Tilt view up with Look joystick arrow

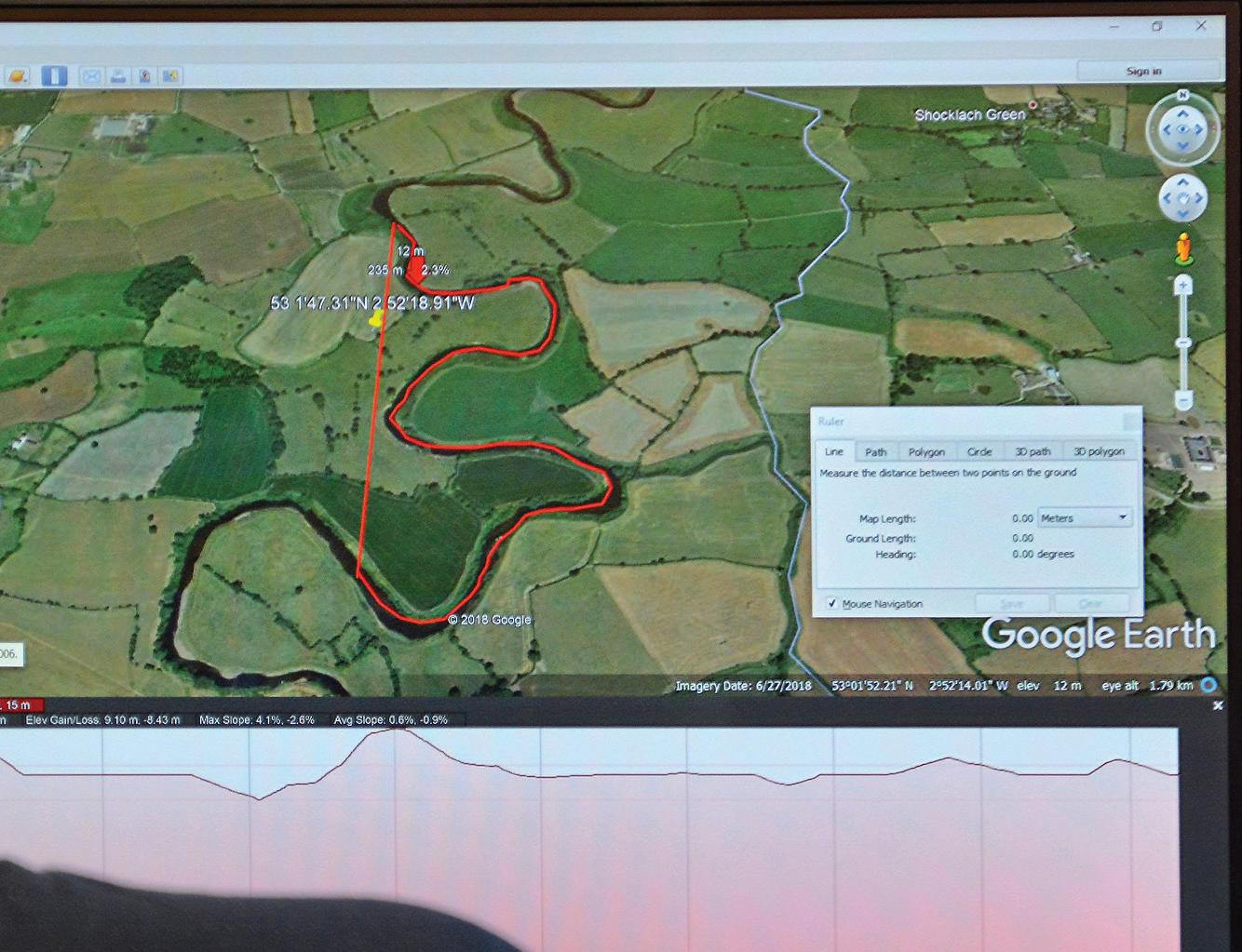click(x=1182, y=114)
